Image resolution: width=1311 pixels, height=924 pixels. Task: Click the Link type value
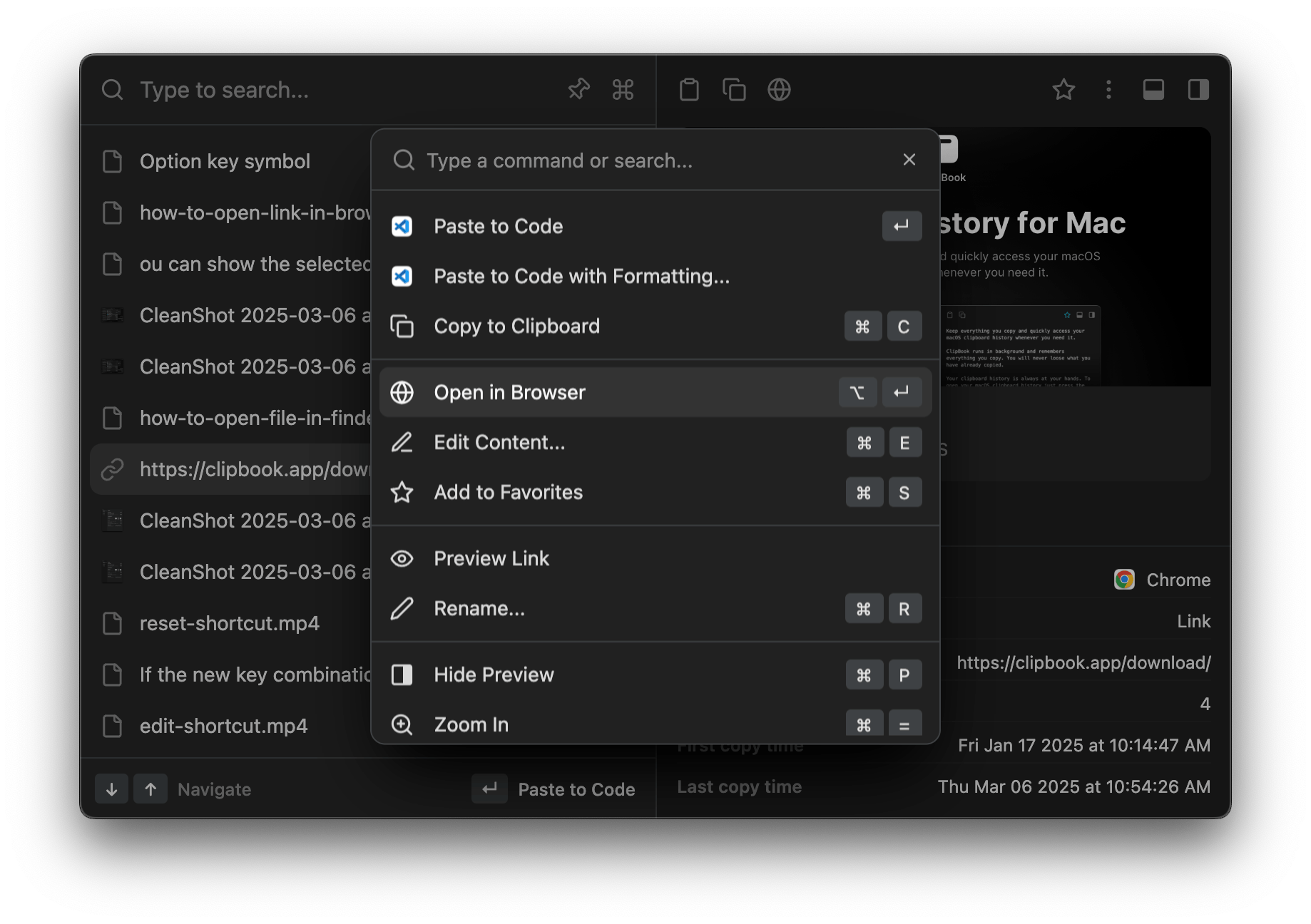pyautogui.click(x=1194, y=621)
